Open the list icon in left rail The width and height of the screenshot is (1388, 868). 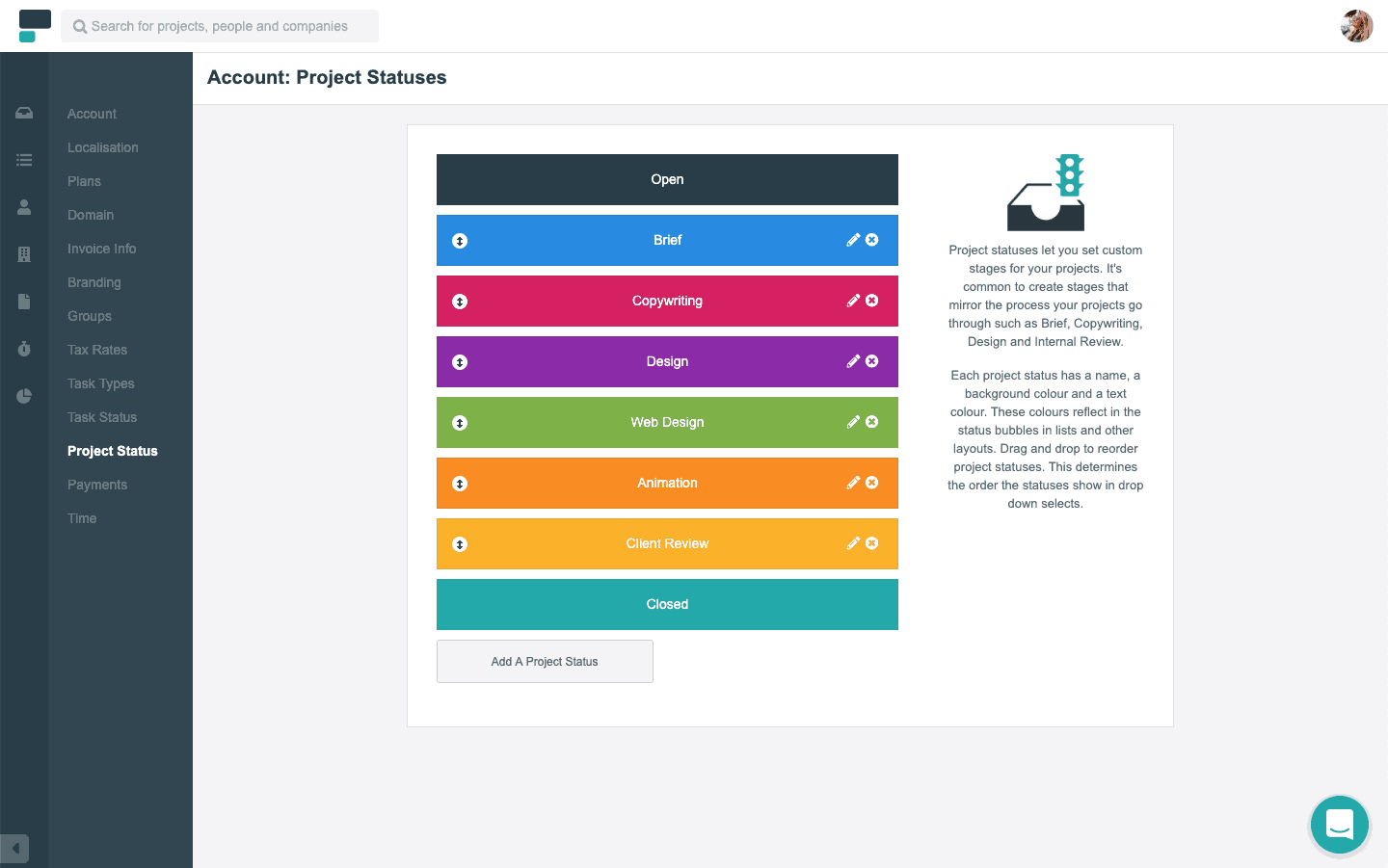coord(24,160)
